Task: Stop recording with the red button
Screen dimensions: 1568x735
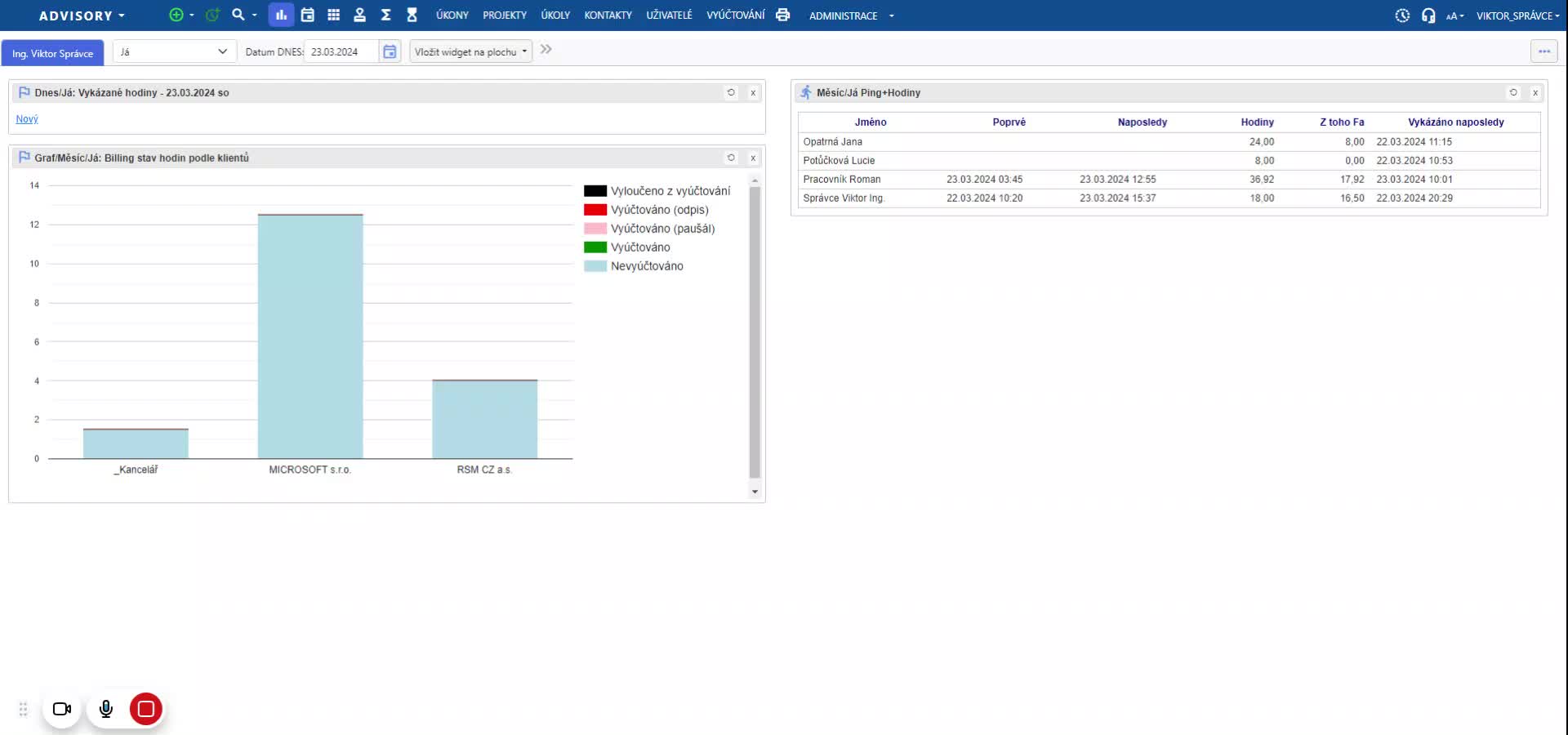Action: (146, 709)
